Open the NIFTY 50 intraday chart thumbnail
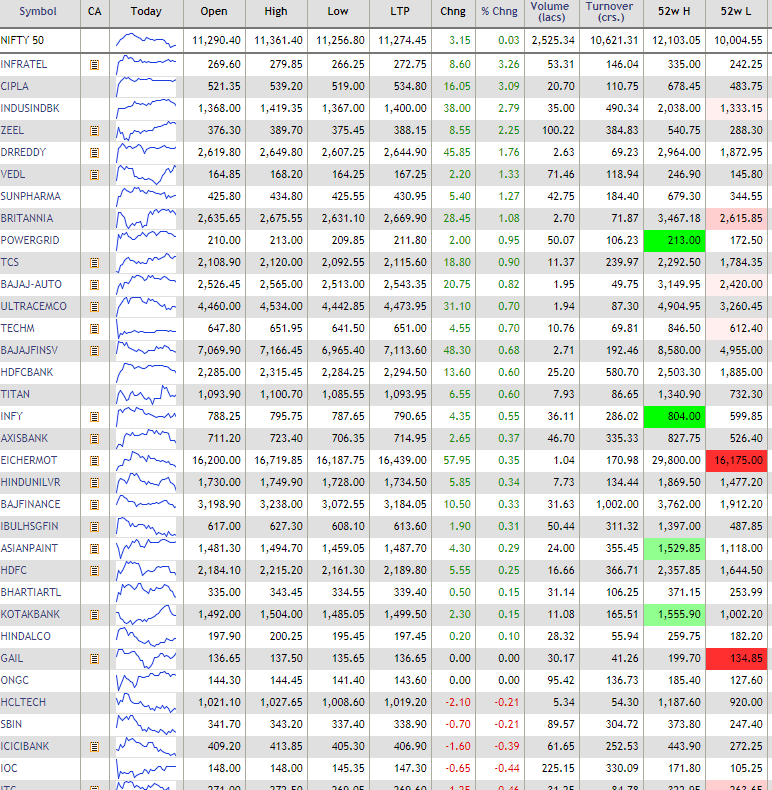The image size is (772, 790). (x=145, y=40)
